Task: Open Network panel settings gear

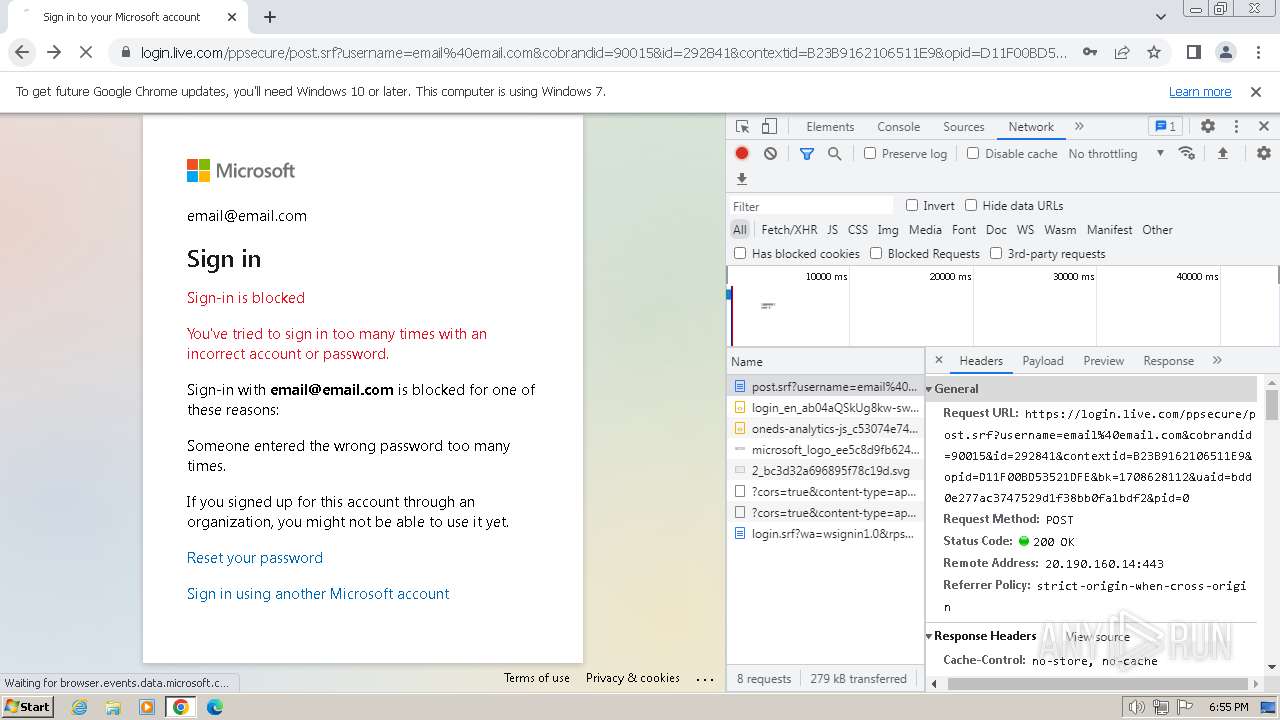Action: point(1264,153)
